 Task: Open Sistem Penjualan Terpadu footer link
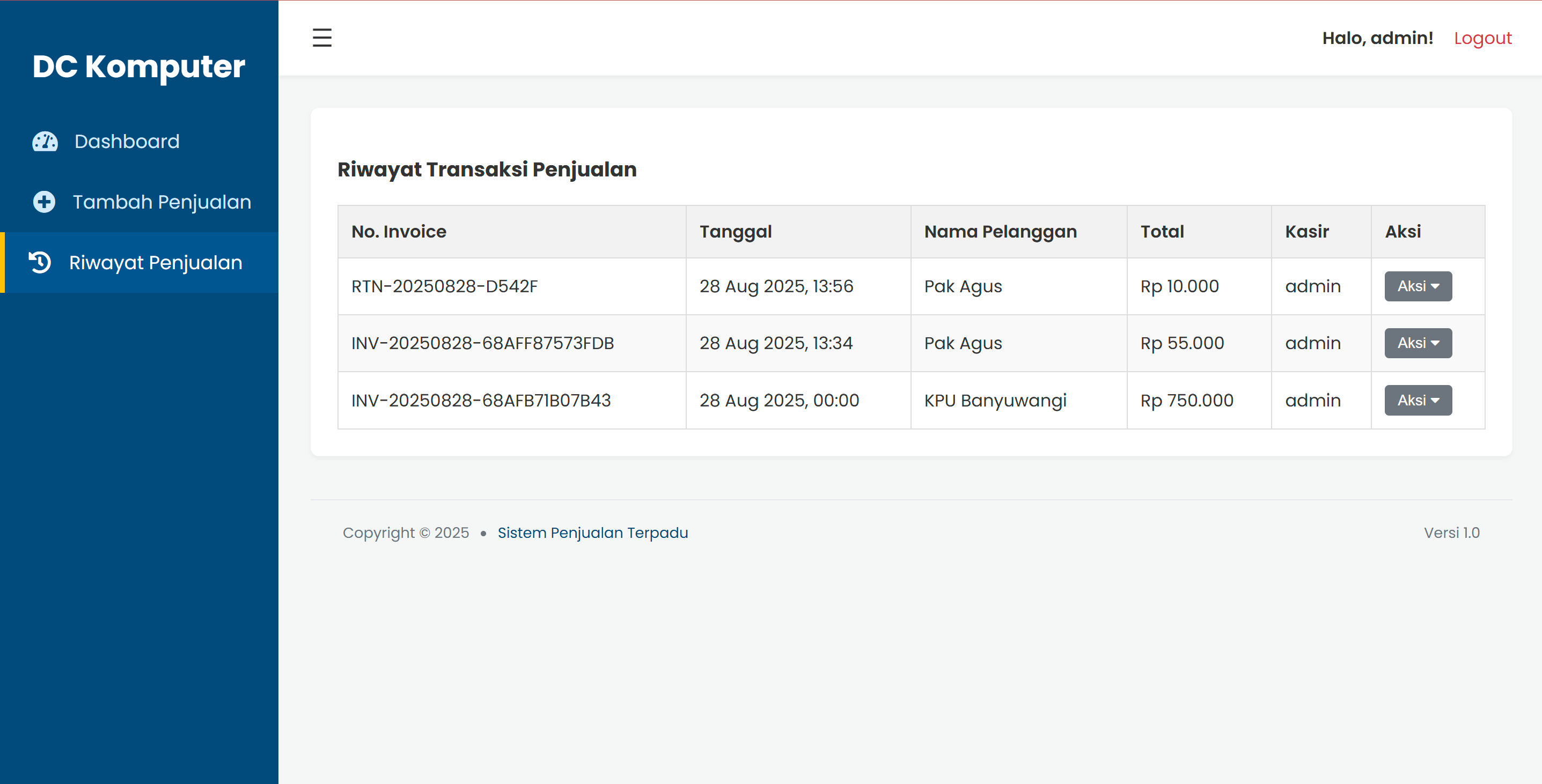click(593, 532)
